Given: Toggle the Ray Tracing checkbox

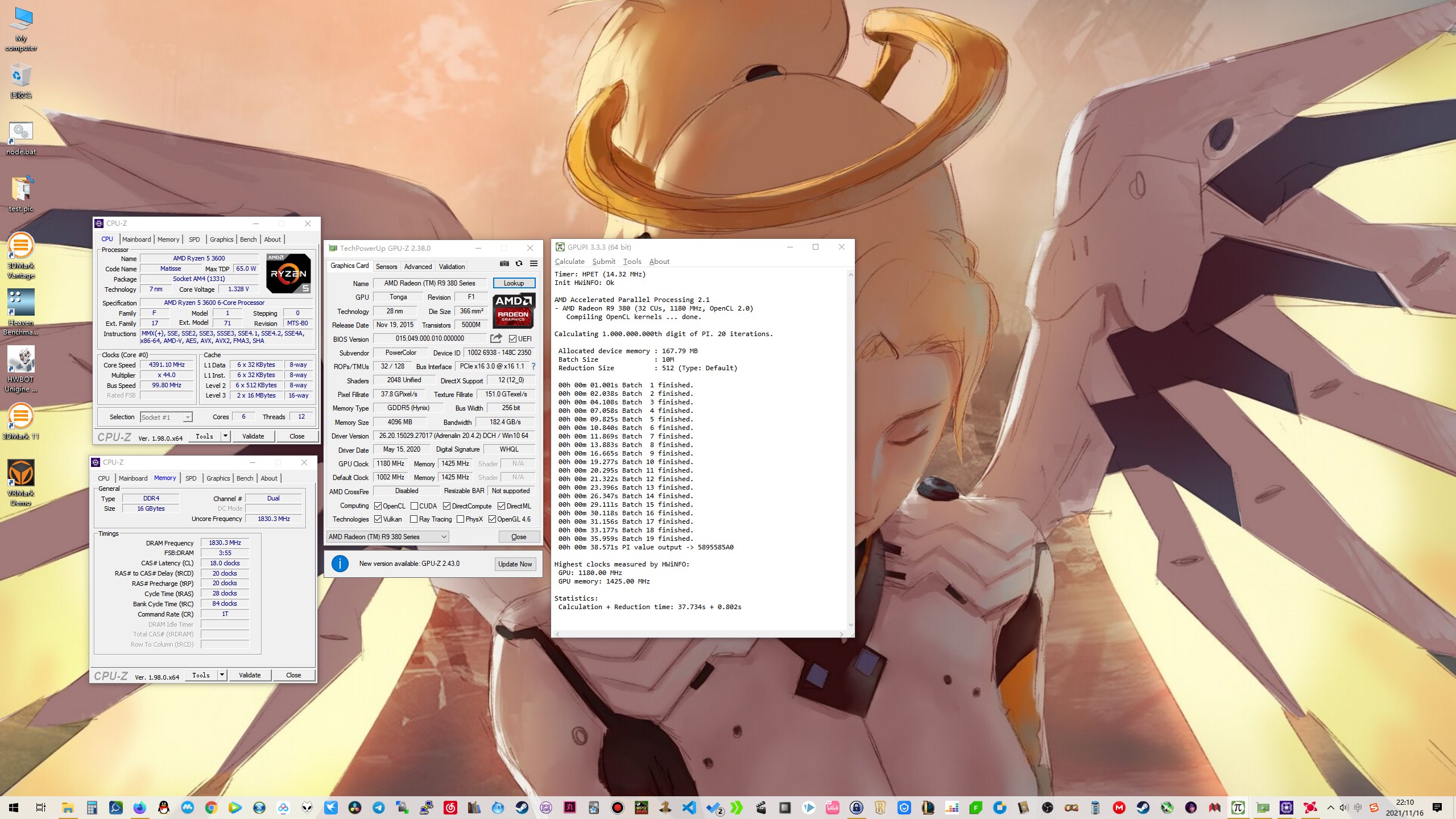Looking at the screenshot, I should (x=413, y=519).
